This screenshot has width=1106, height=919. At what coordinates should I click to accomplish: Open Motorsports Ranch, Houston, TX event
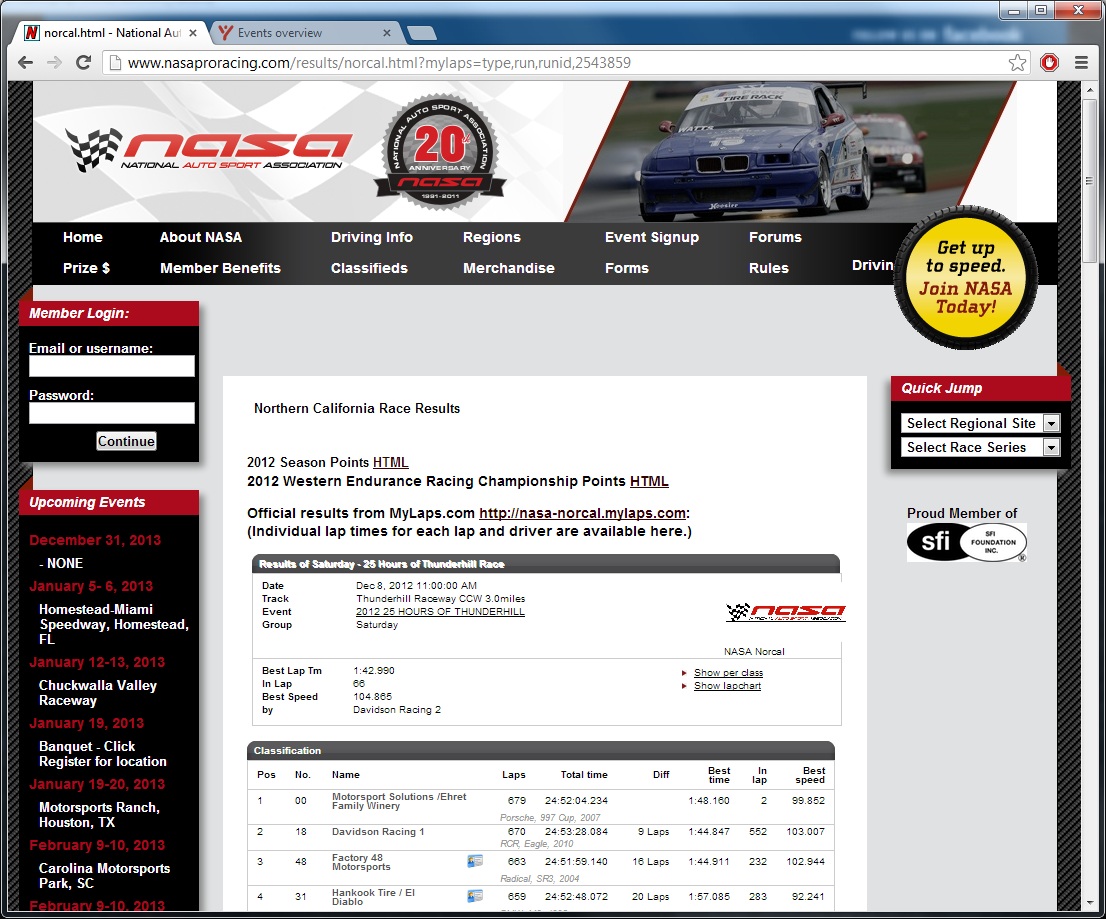[99, 815]
